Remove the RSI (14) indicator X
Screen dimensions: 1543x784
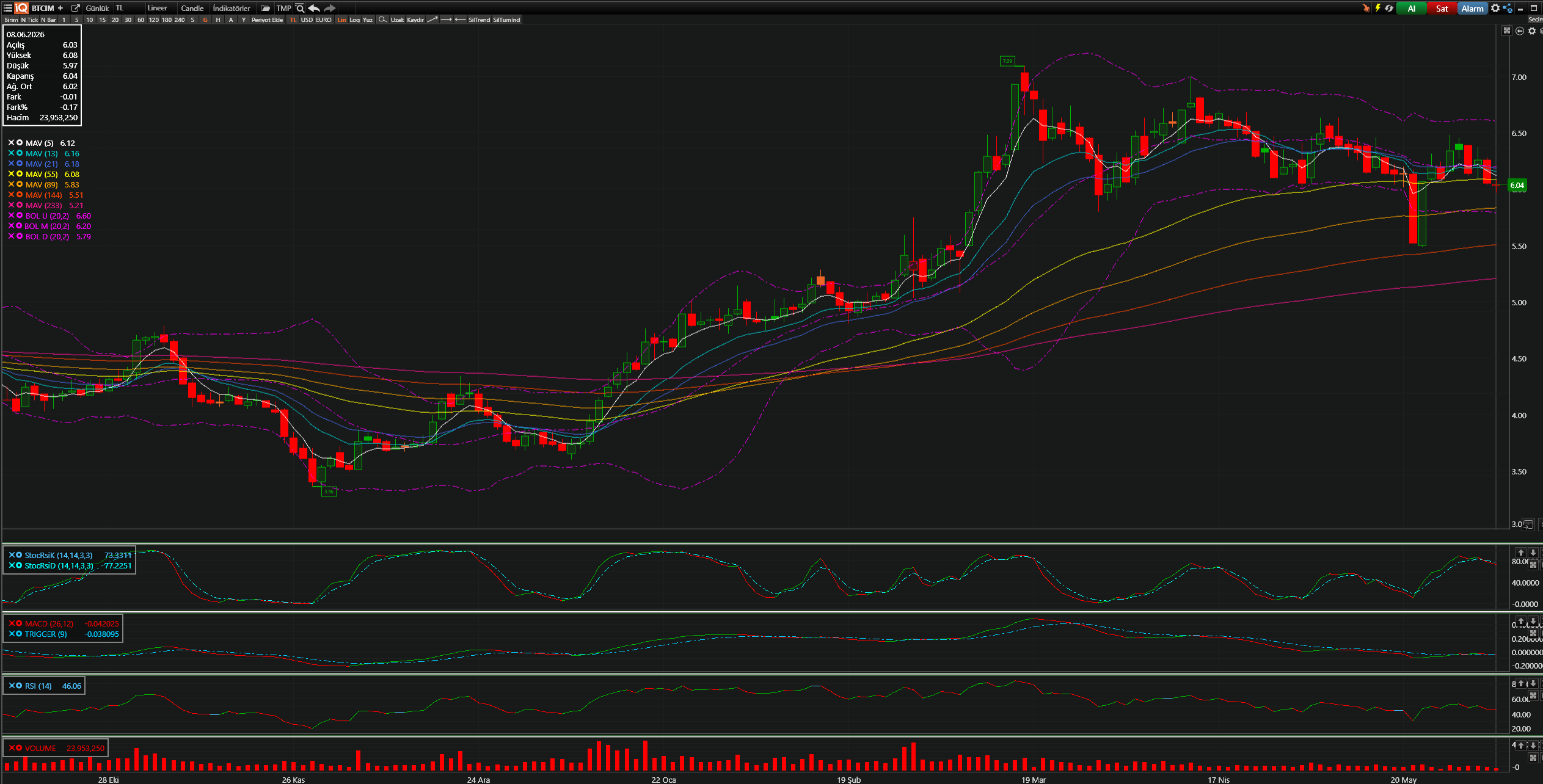pyautogui.click(x=11, y=685)
